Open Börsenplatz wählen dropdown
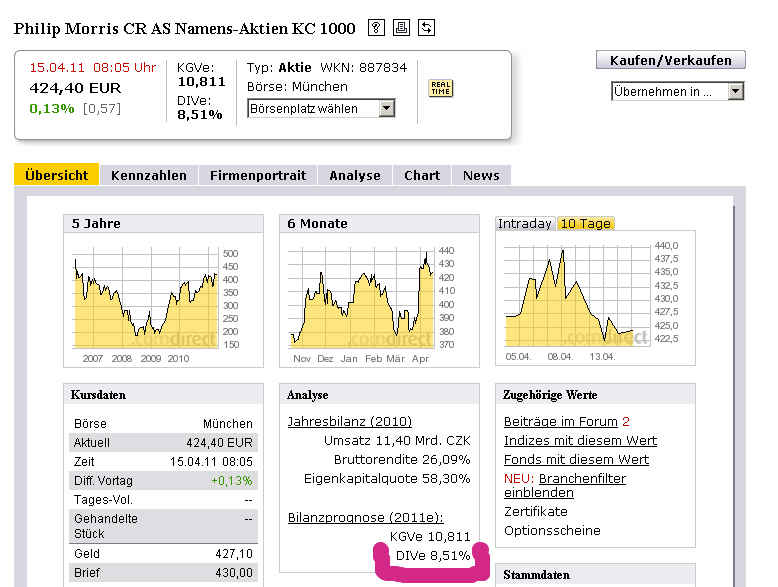778x587 pixels. [321, 109]
